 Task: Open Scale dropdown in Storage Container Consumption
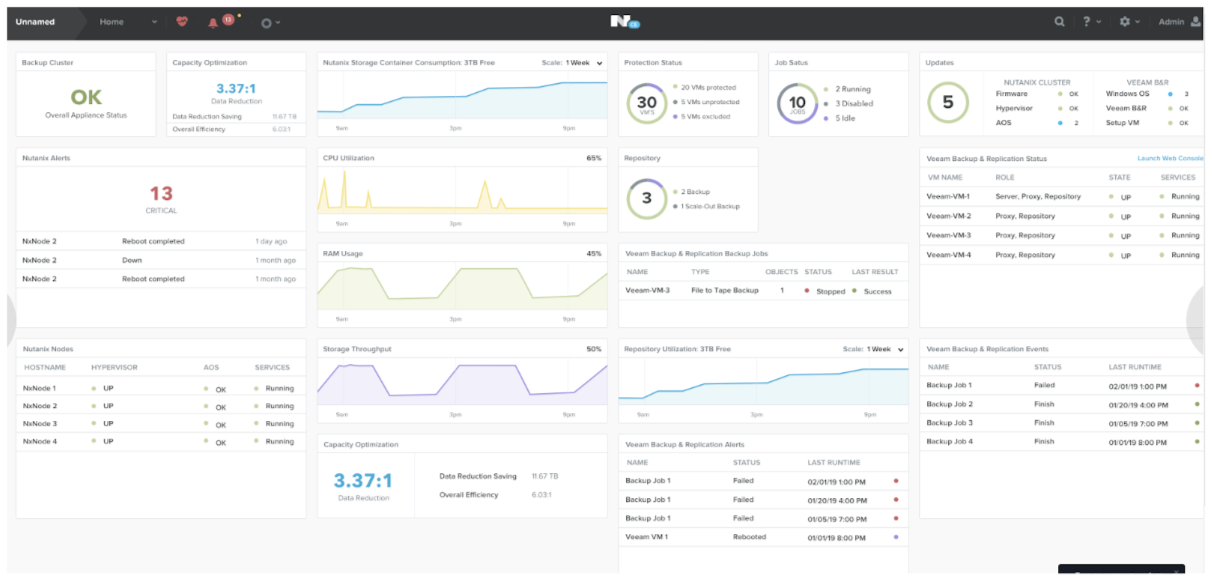pyautogui.click(x=582, y=63)
